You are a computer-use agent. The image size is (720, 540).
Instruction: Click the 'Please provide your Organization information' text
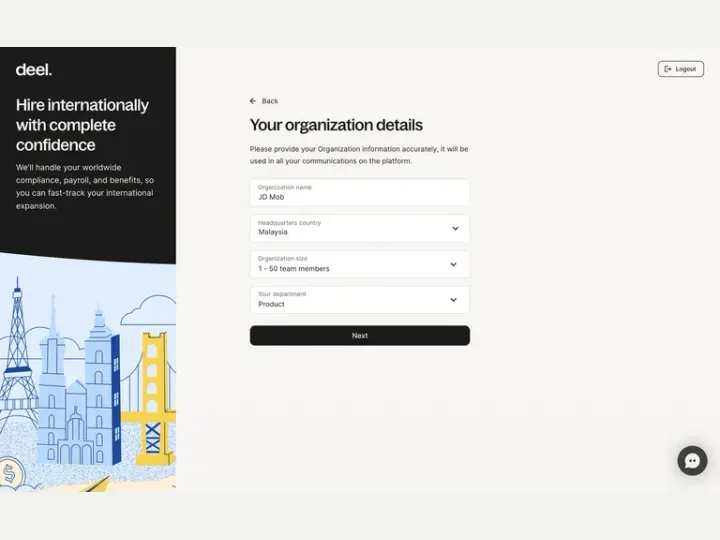click(359, 155)
